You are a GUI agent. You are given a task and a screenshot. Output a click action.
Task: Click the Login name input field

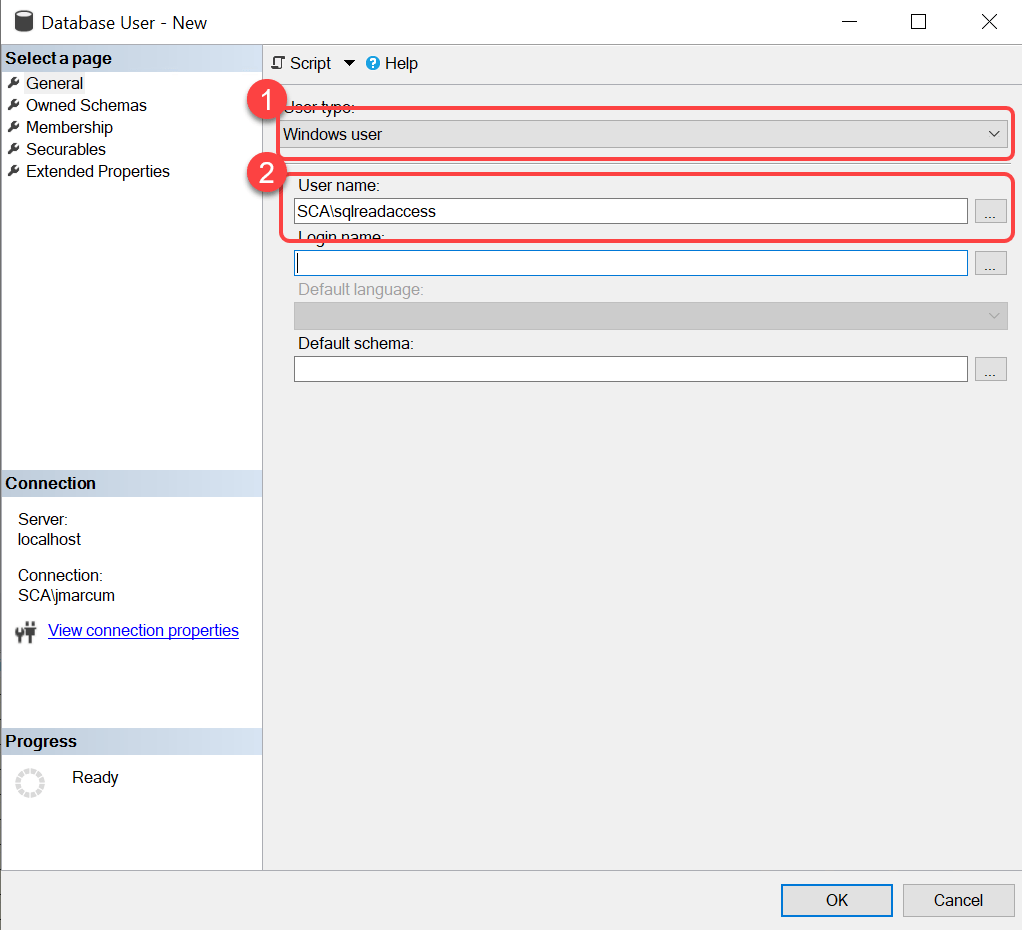click(x=630, y=263)
